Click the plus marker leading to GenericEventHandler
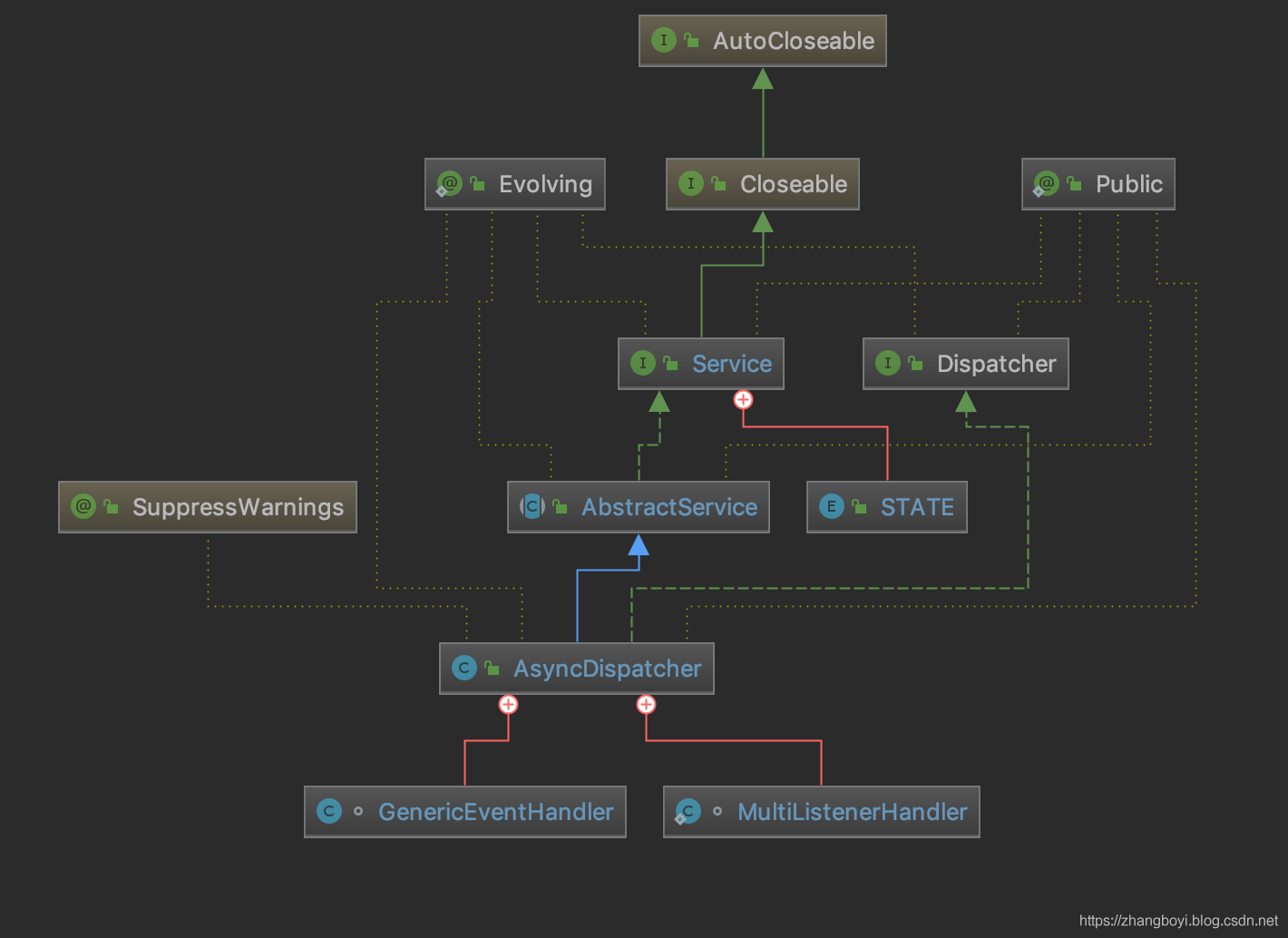This screenshot has height=938, width=1288. (x=508, y=704)
